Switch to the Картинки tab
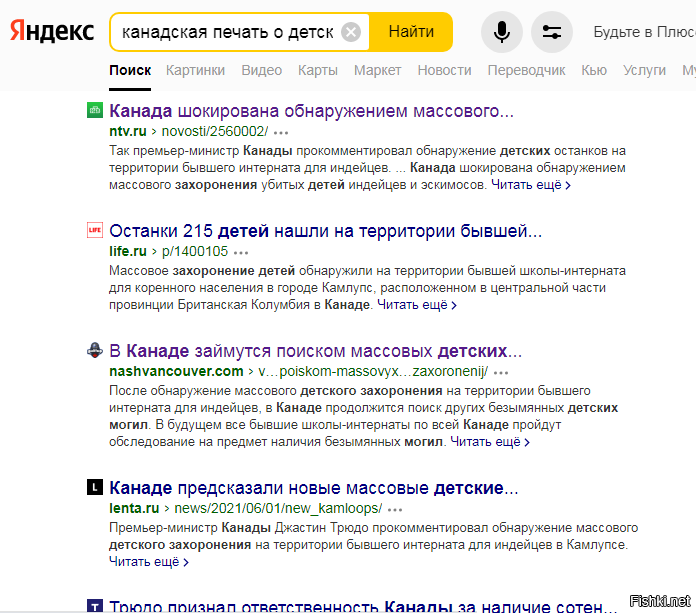 (195, 70)
